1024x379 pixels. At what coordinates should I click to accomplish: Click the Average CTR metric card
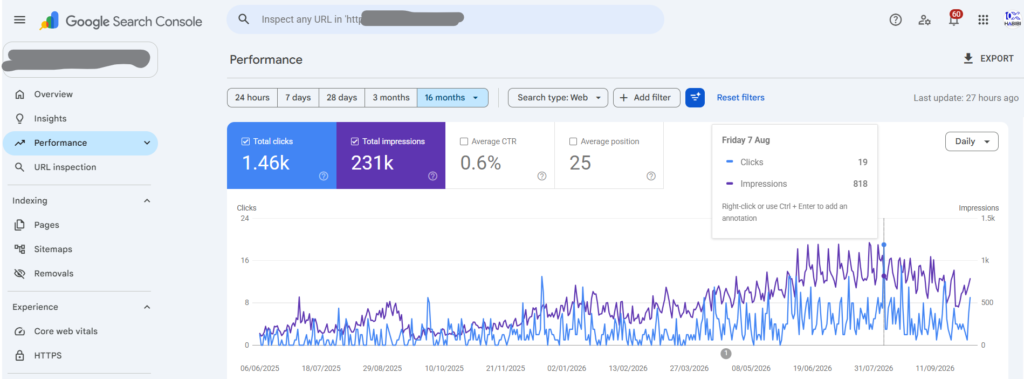pos(500,155)
